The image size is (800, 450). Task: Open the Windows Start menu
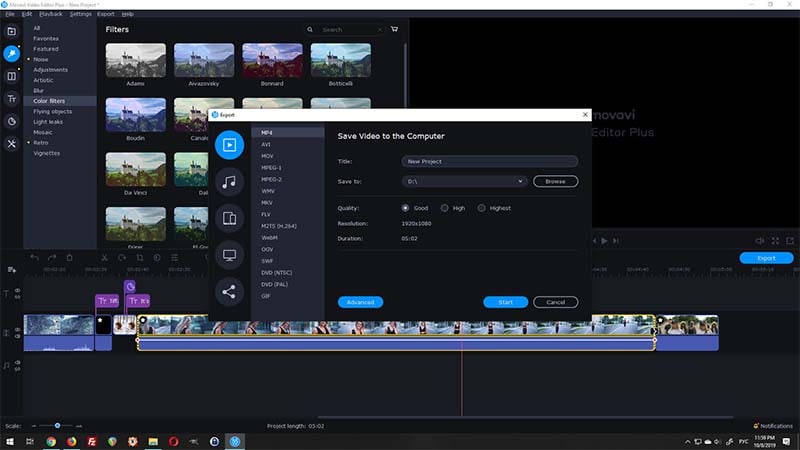pyautogui.click(x=10, y=441)
